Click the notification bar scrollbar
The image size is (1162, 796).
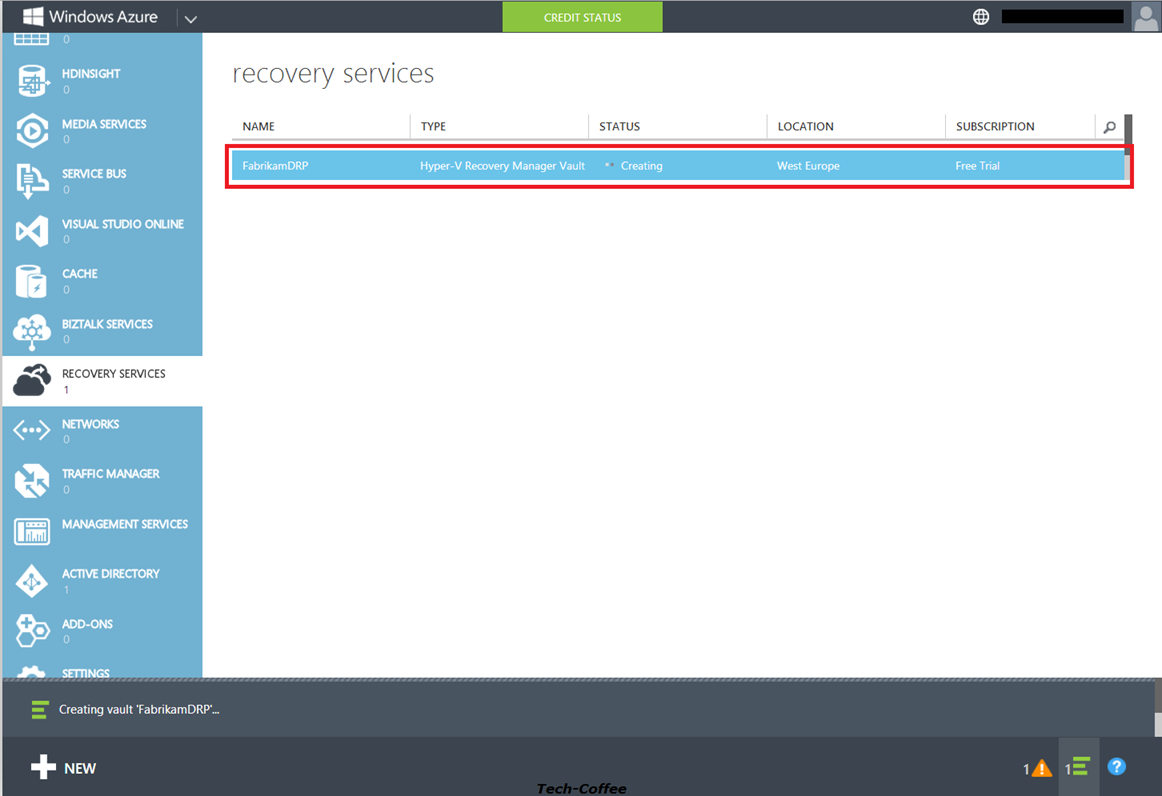coord(1158,709)
